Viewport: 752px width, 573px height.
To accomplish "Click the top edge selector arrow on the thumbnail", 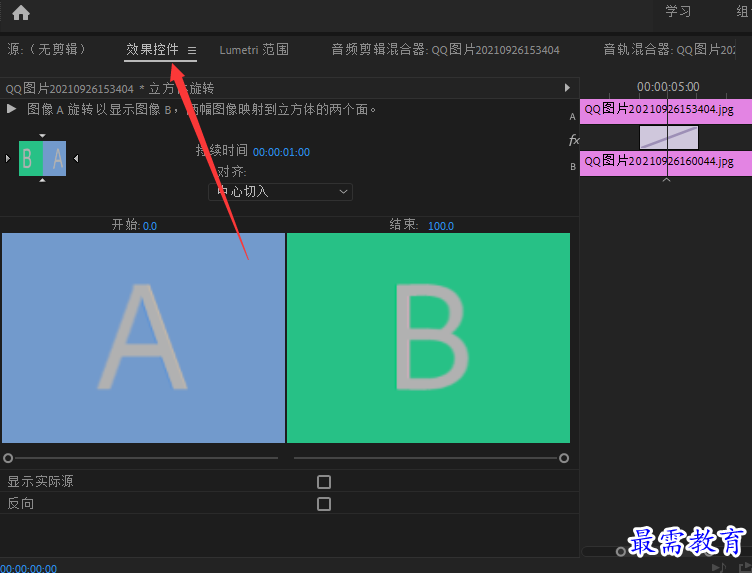I will 42,136.
